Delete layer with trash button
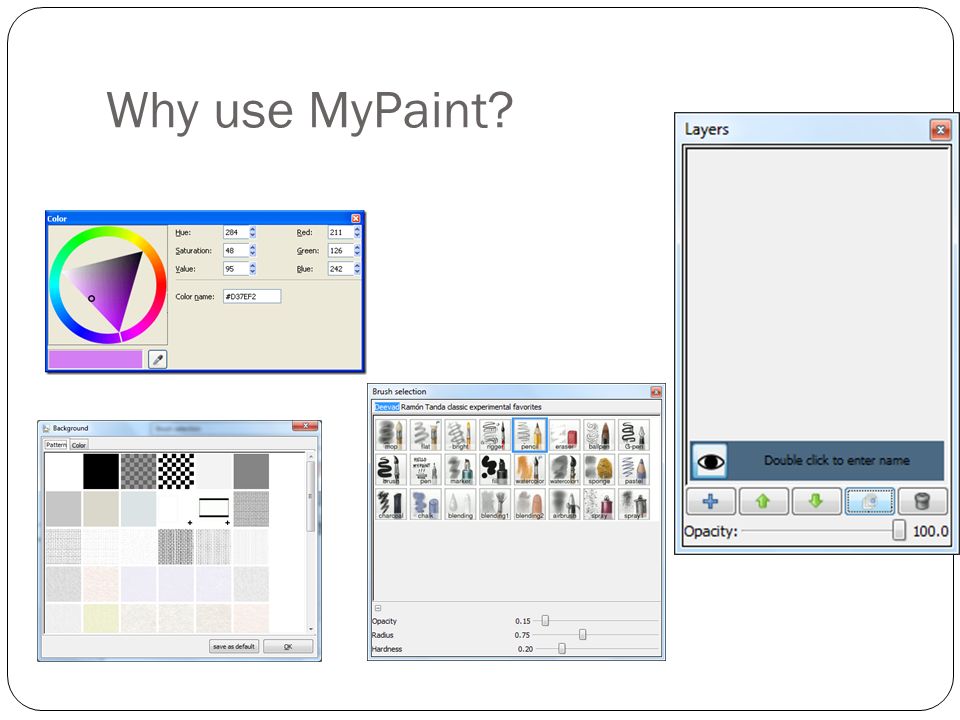960x720 pixels. click(923, 501)
